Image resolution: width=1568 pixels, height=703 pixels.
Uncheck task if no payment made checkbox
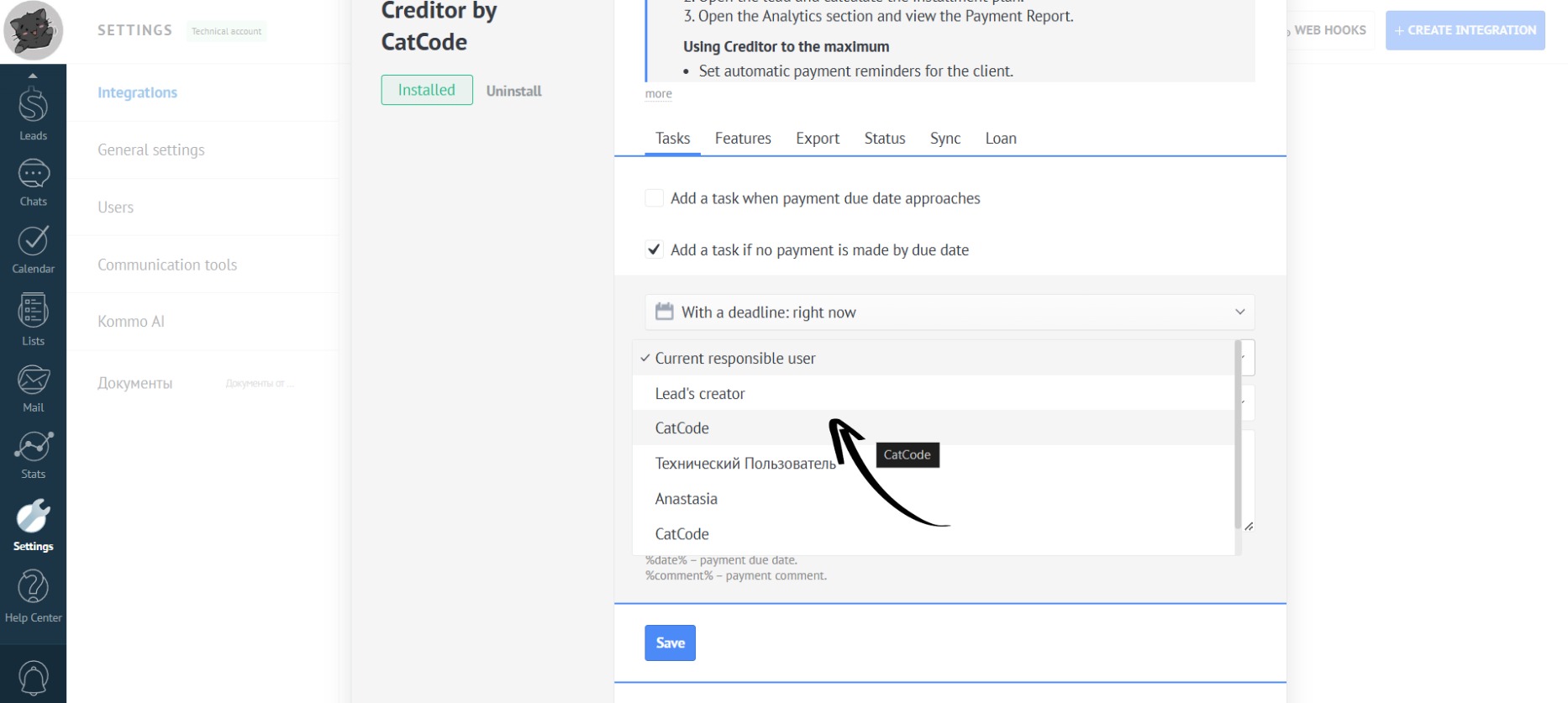click(654, 249)
